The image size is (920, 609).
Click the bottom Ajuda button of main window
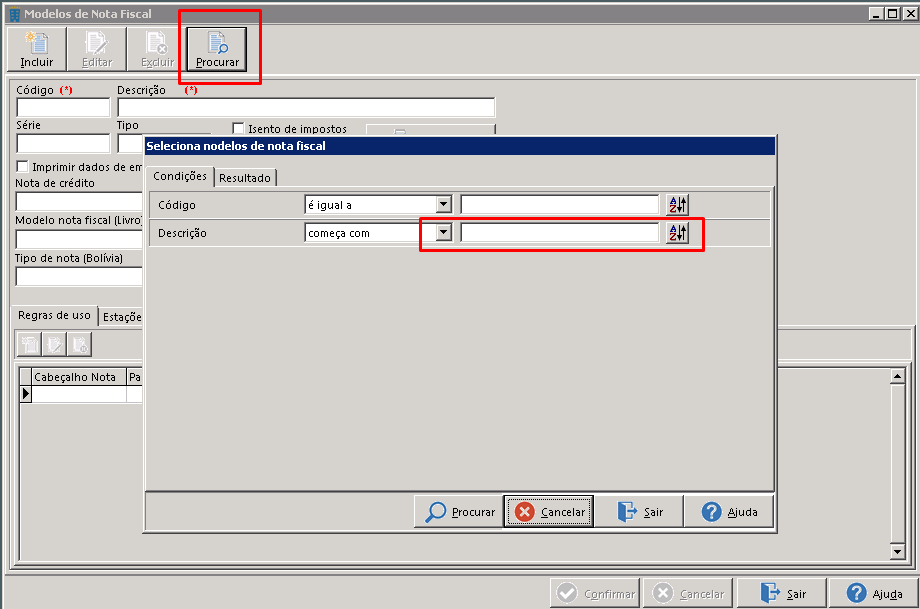click(x=874, y=593)
